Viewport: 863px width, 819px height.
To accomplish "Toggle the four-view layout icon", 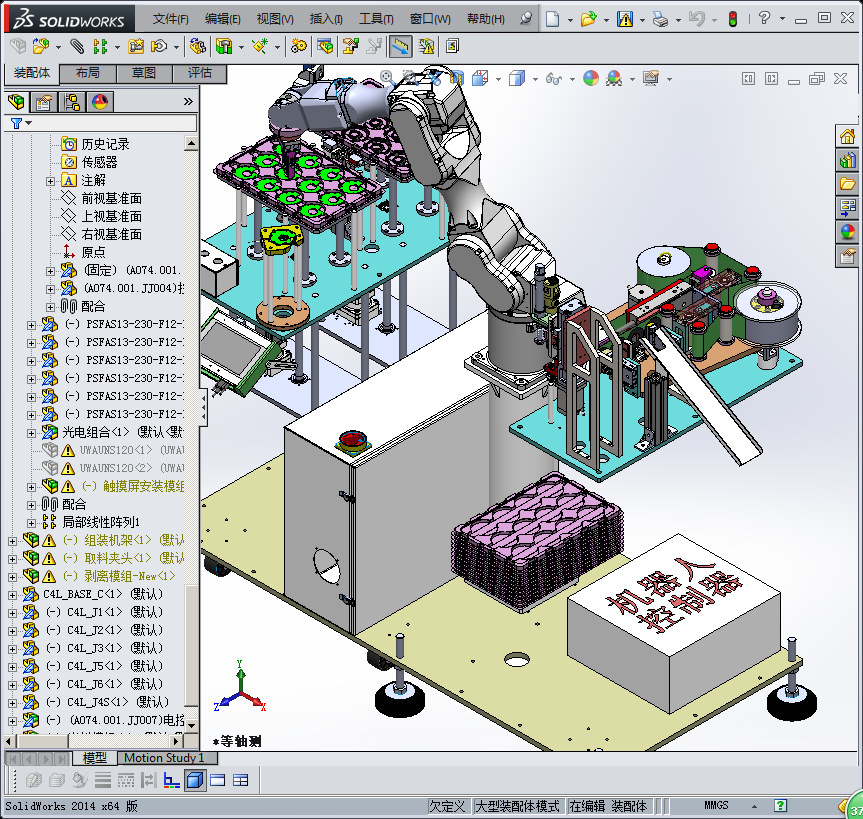I will (x=241, y=780).
